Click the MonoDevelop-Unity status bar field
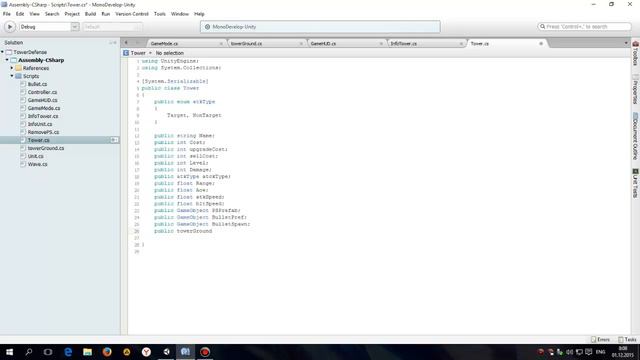 (320, 27)
